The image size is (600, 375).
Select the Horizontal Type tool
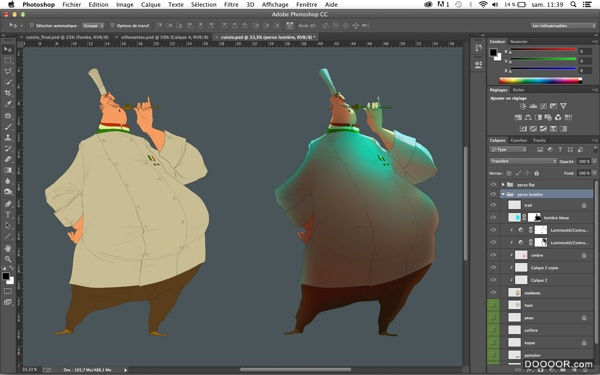pyautogui.click(x=8, y=215)
